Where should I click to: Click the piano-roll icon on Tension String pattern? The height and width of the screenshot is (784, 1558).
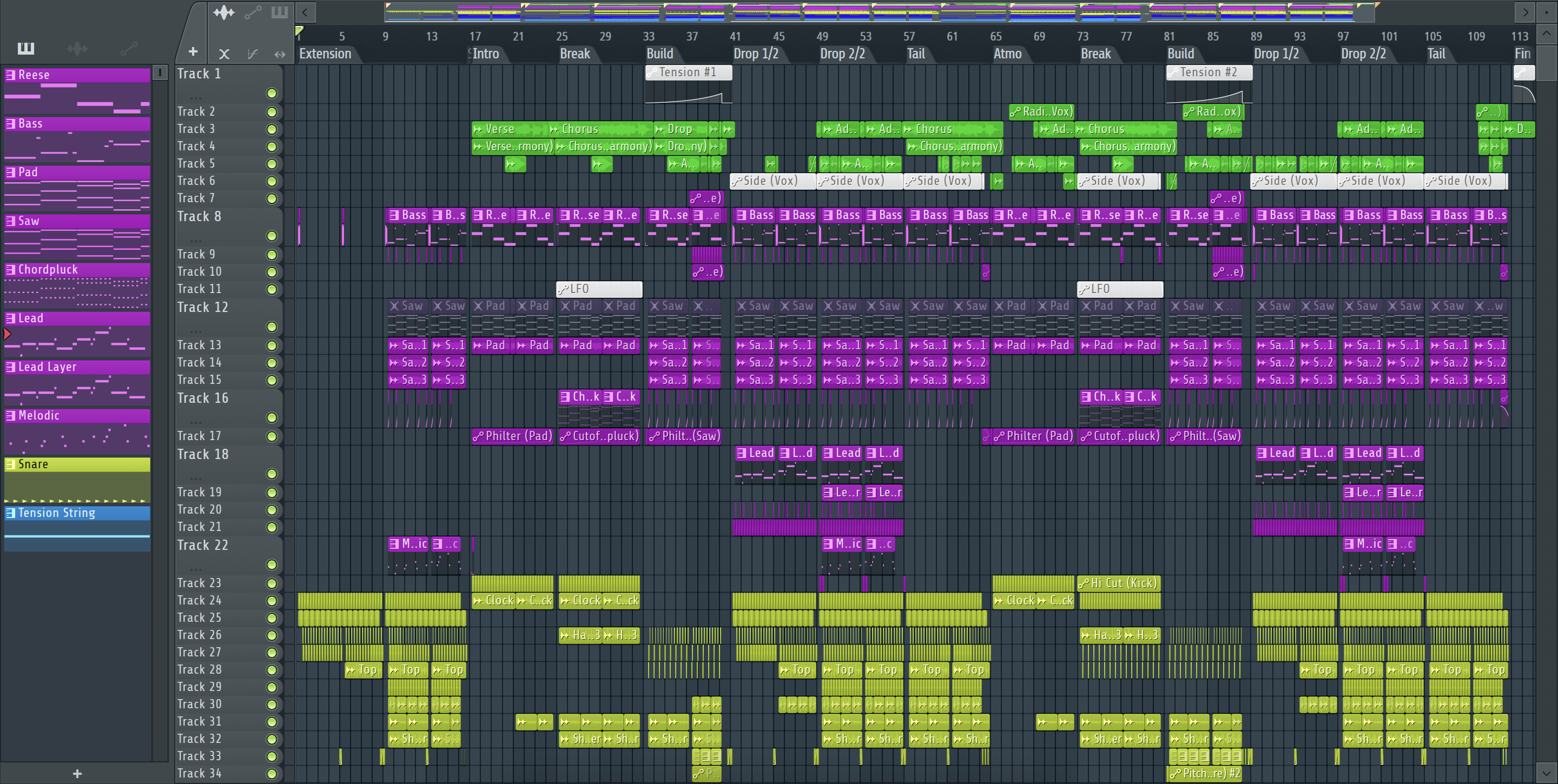tap(10, 513)
